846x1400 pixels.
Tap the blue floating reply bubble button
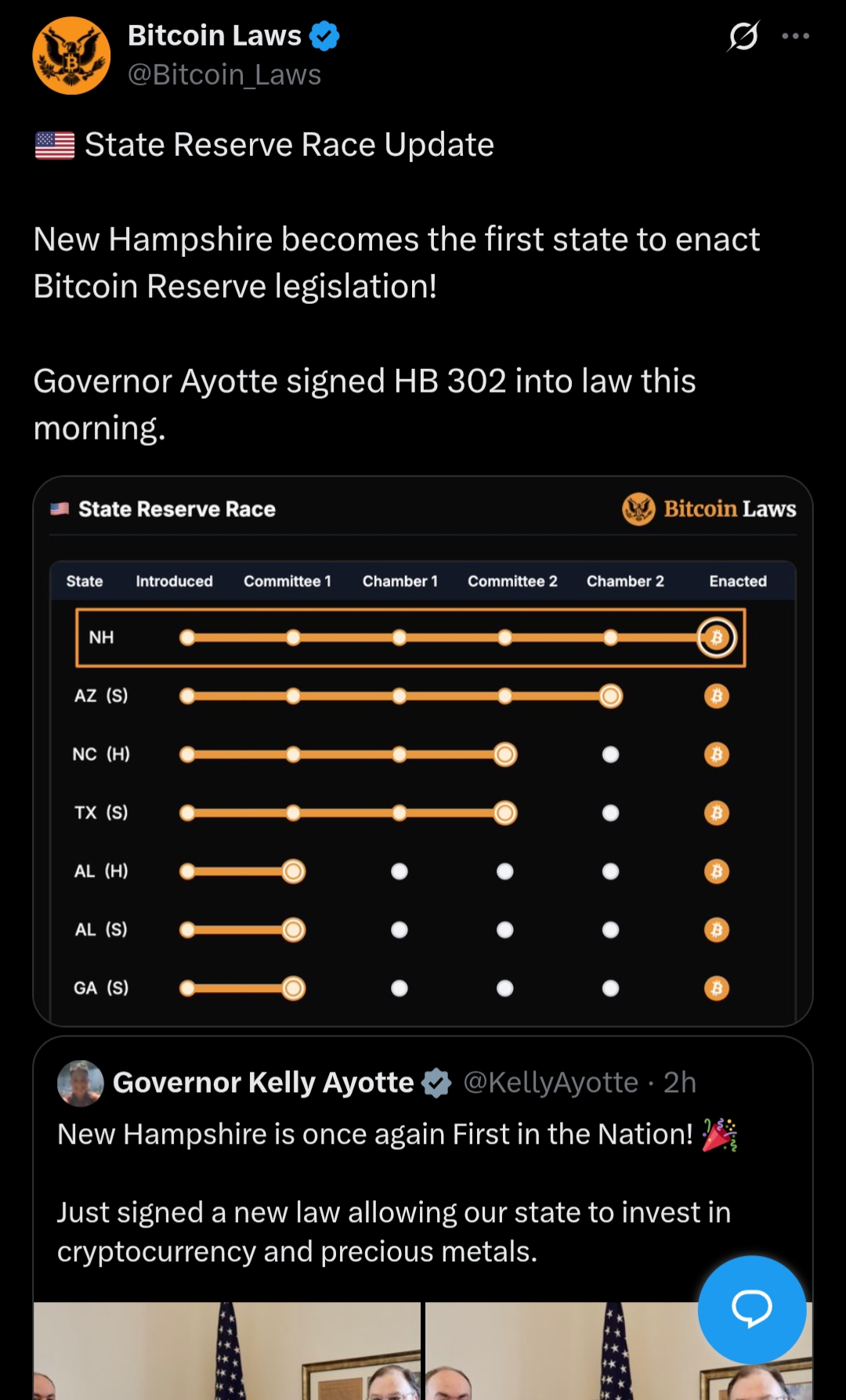point(751,1309)
